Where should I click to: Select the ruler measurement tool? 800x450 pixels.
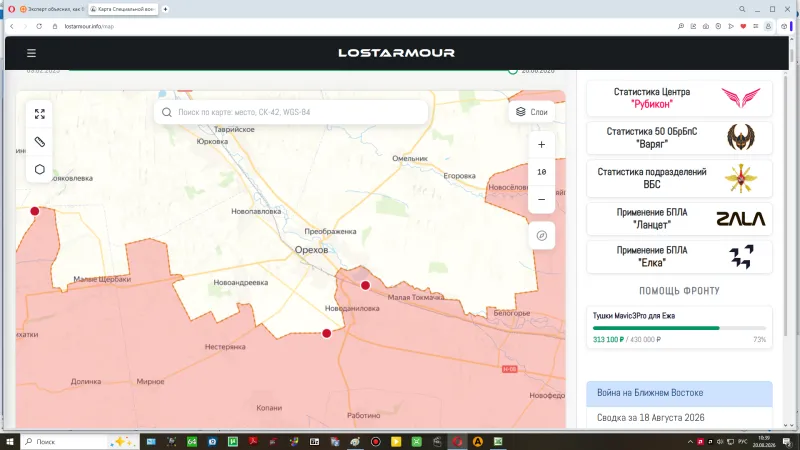pyautogui.click(x=40, y=142)
